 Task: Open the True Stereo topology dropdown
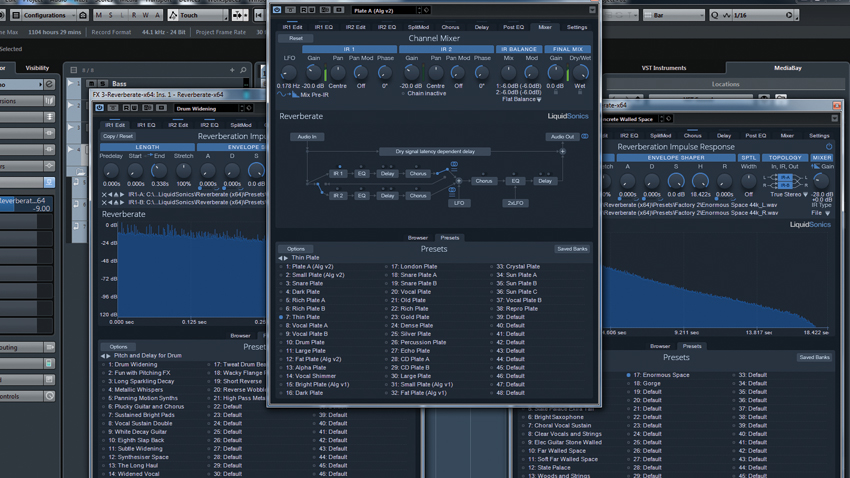pyautogui.click(x=789, y=195)
